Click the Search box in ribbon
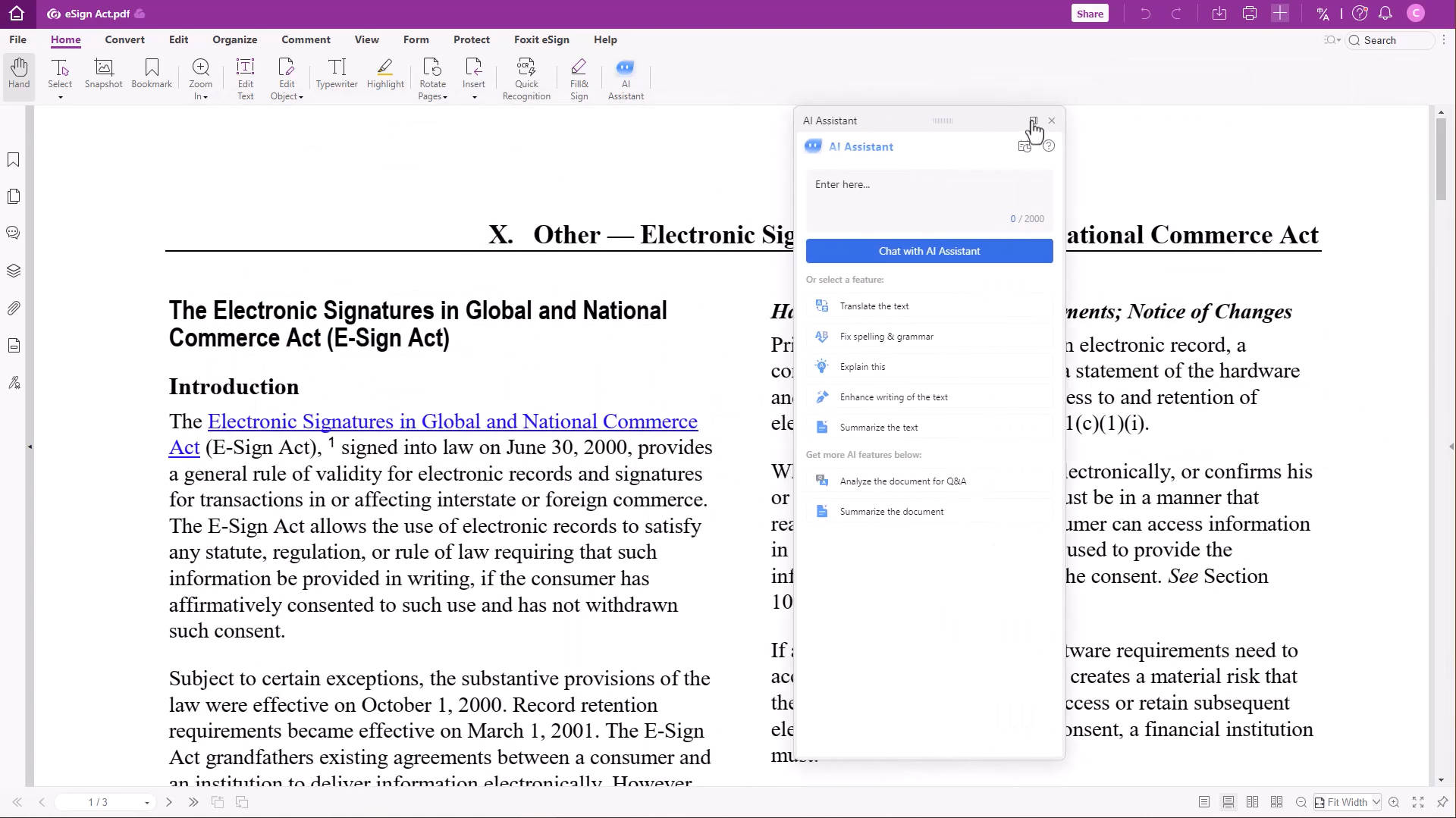1456x818 pixels. tap(1392, 40)
